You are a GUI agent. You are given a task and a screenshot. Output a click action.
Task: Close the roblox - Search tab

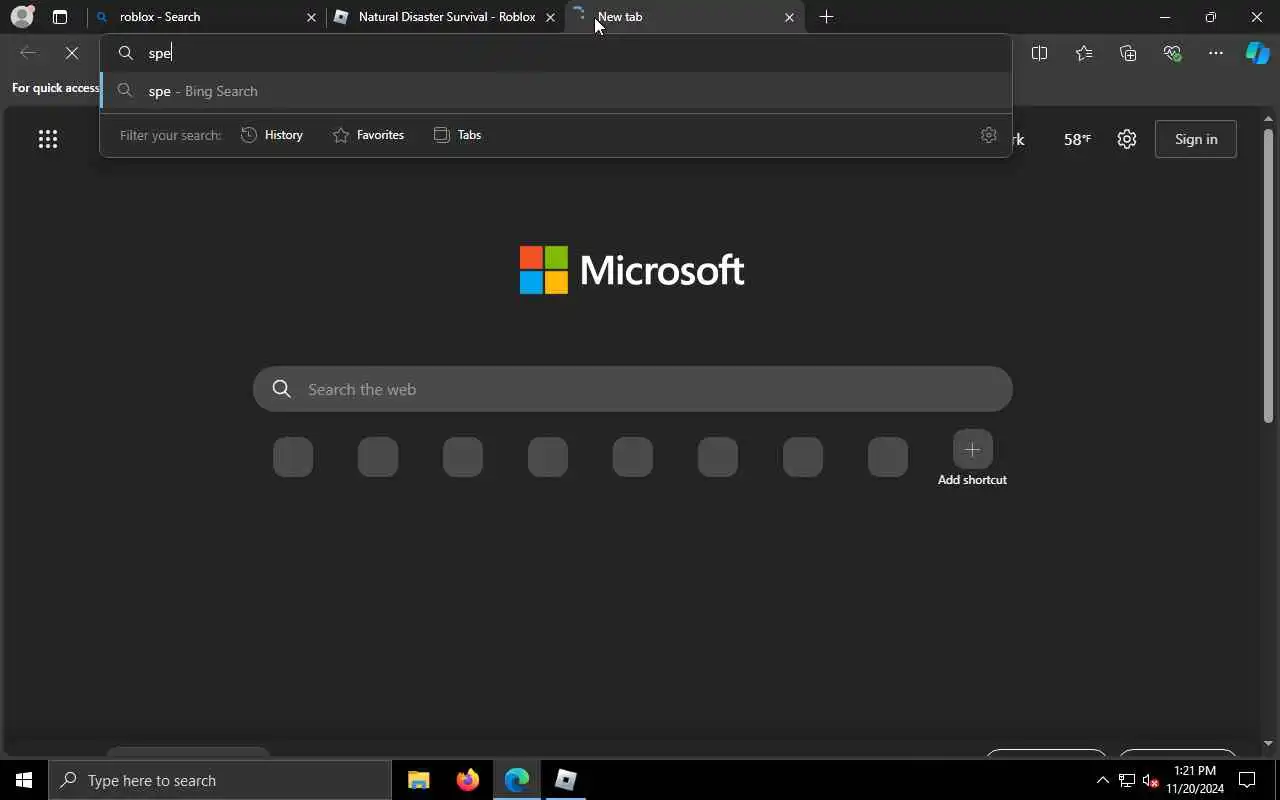pos(311,17)
